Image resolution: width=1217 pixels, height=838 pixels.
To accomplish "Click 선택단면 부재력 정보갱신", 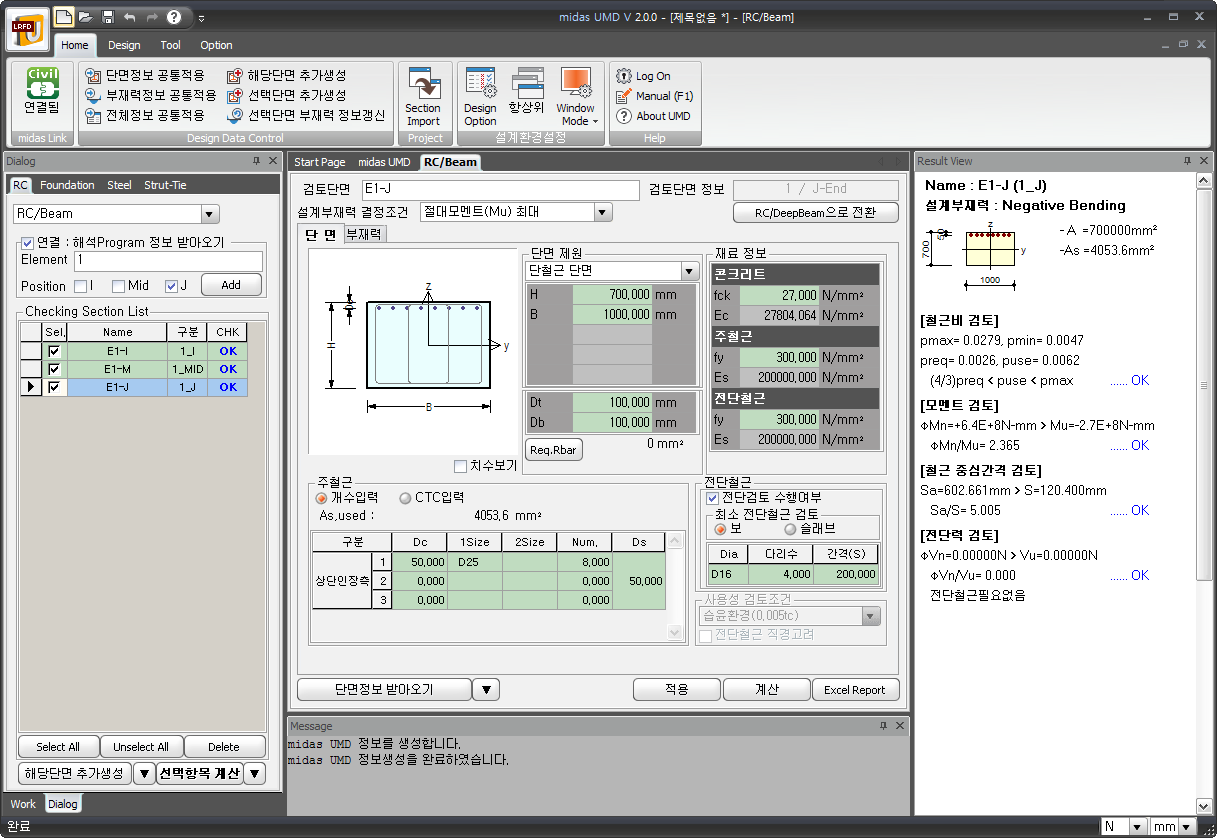I will [306, 115].
